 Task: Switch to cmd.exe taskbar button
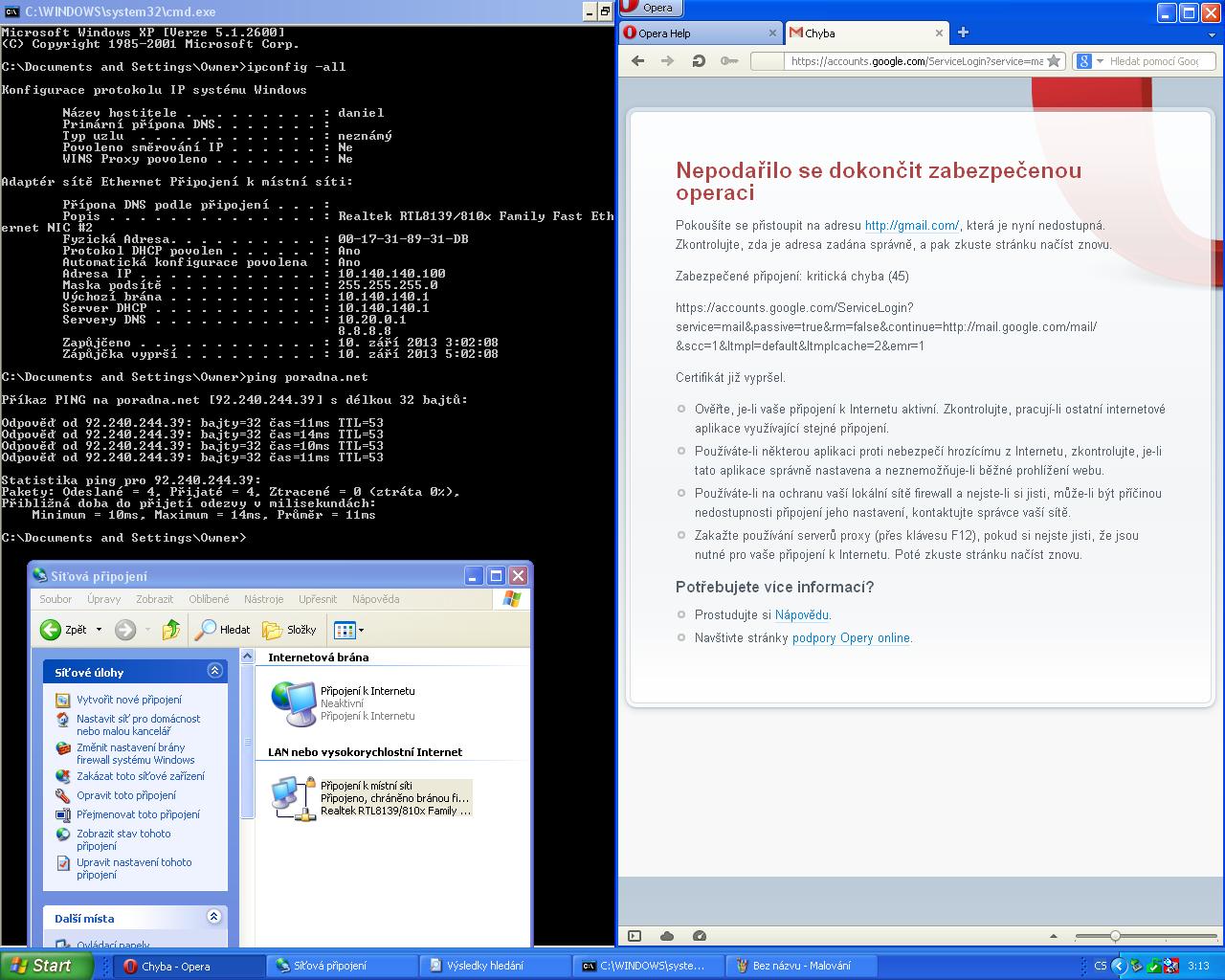pyautogui.click(x=649, y=966)
